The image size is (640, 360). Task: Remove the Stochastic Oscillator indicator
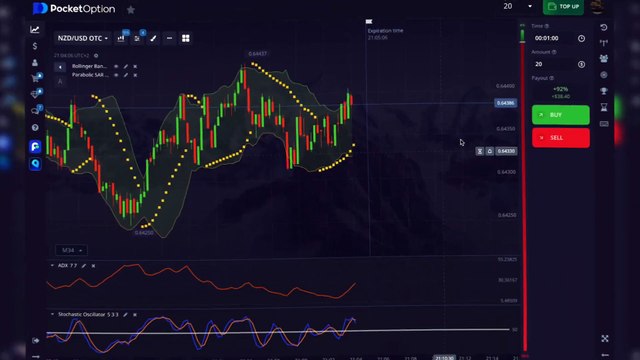135,315
